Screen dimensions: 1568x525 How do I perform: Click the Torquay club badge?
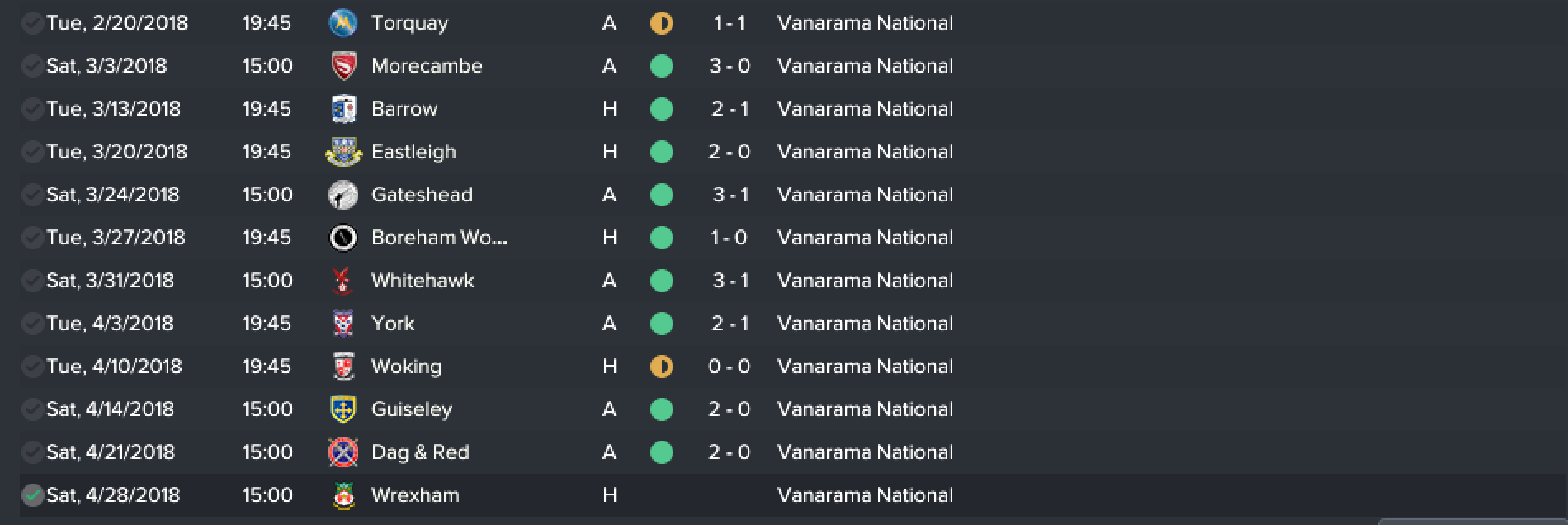coord(342,23)
